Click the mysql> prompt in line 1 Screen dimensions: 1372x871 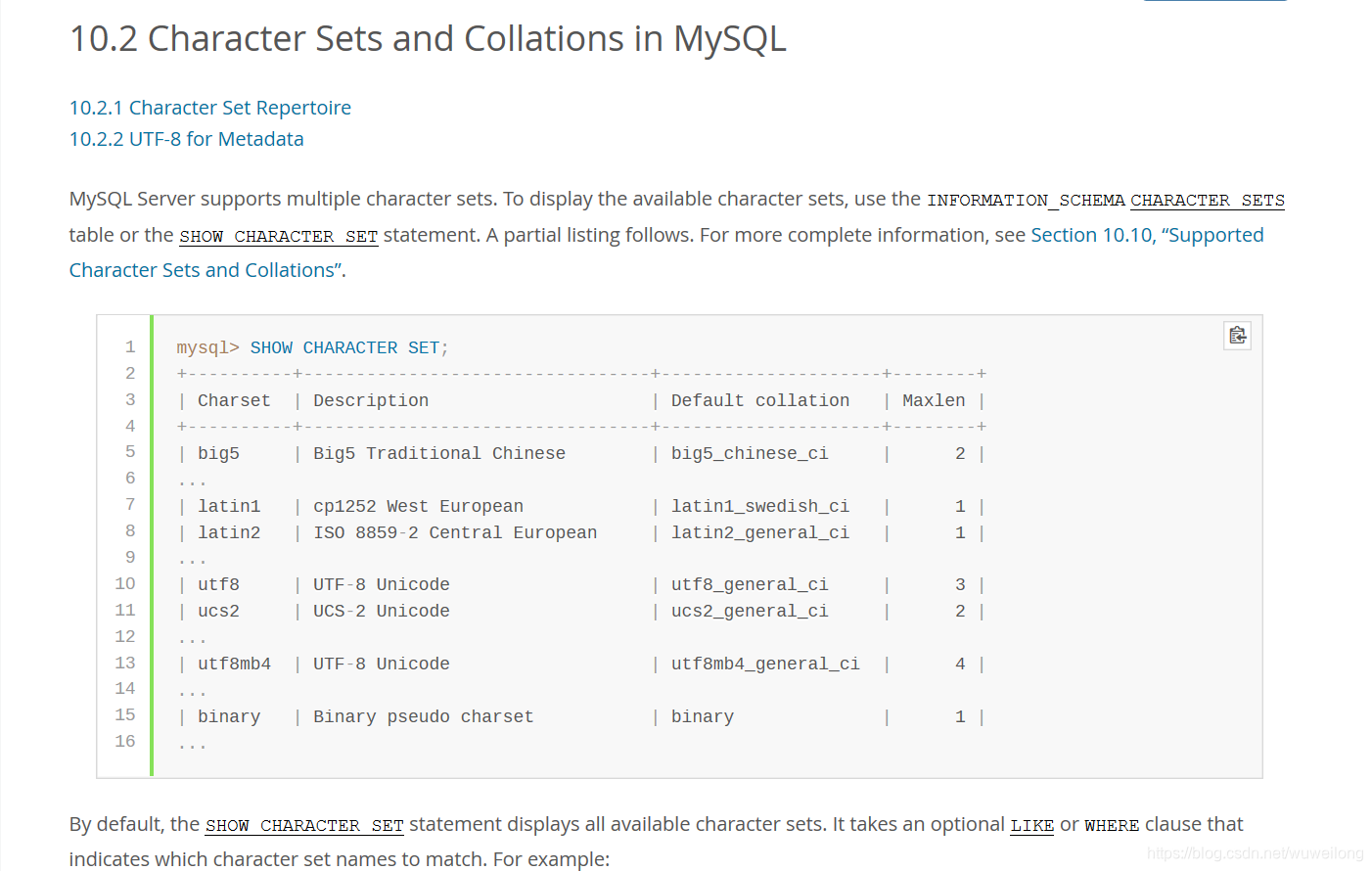point(207,347)
